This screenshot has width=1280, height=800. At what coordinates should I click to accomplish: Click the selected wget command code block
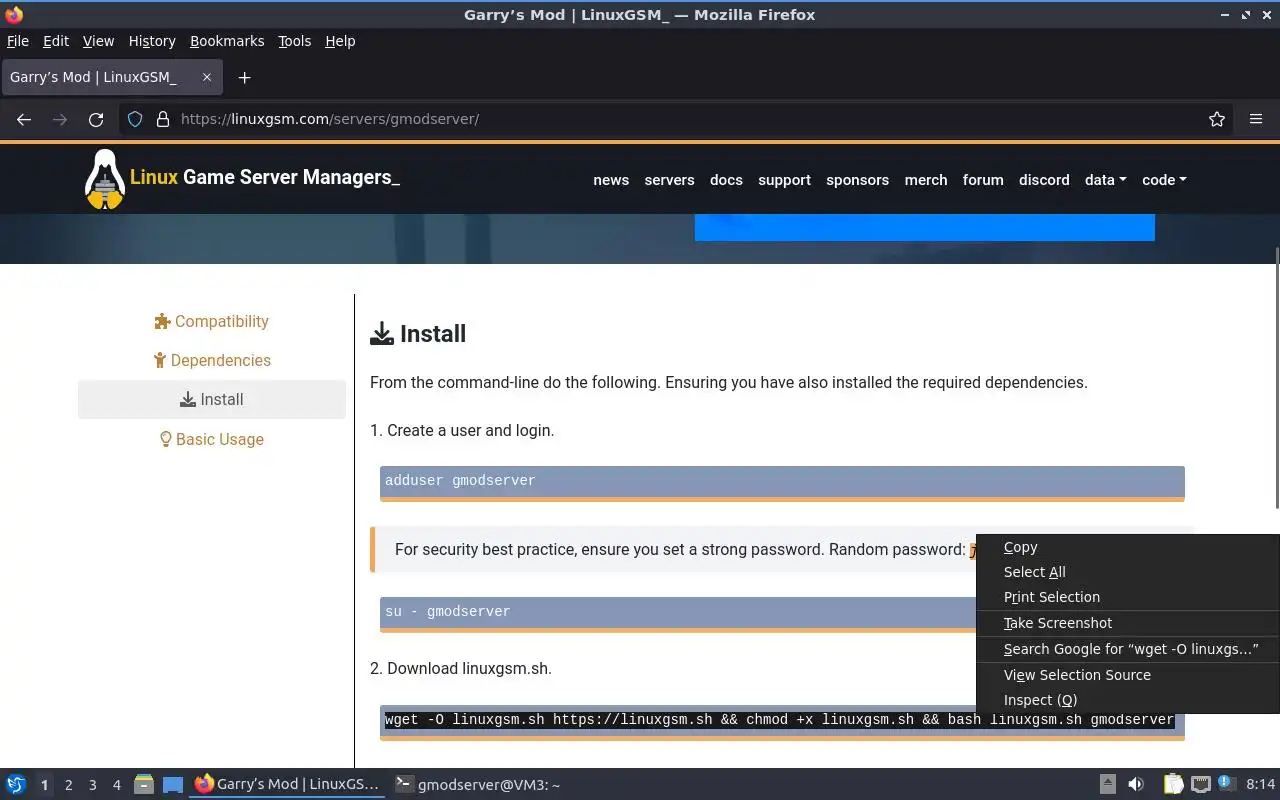pos(782,721)
